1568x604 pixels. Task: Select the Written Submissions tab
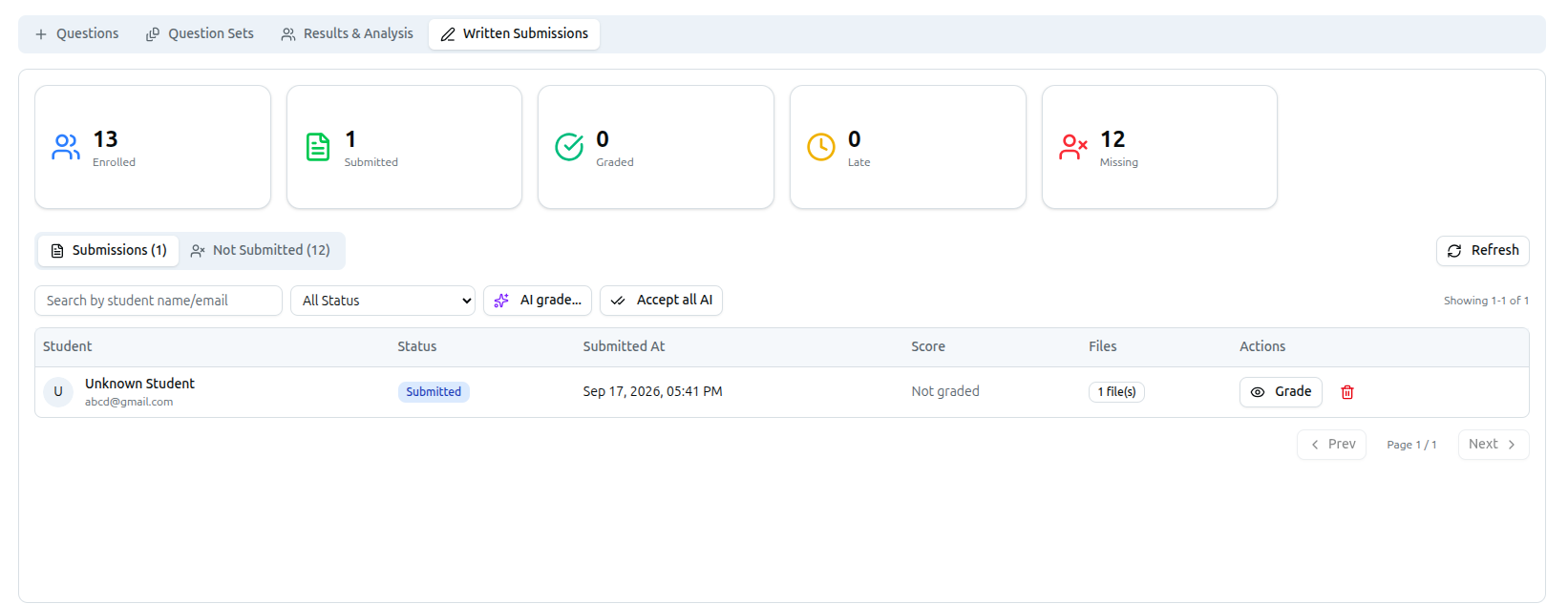tap(514, 33)
